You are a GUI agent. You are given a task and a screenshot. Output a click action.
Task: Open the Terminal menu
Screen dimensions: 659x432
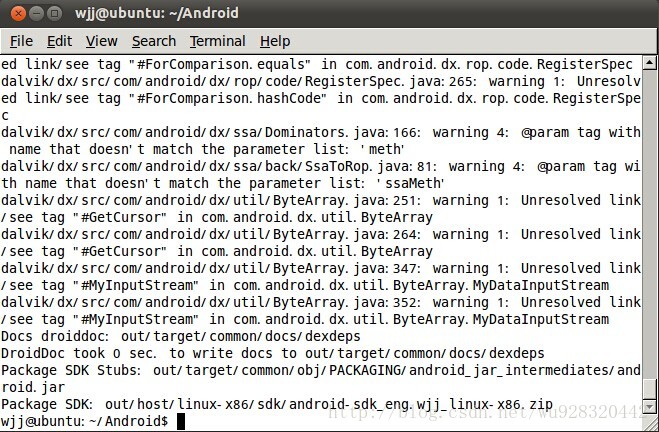217,41
